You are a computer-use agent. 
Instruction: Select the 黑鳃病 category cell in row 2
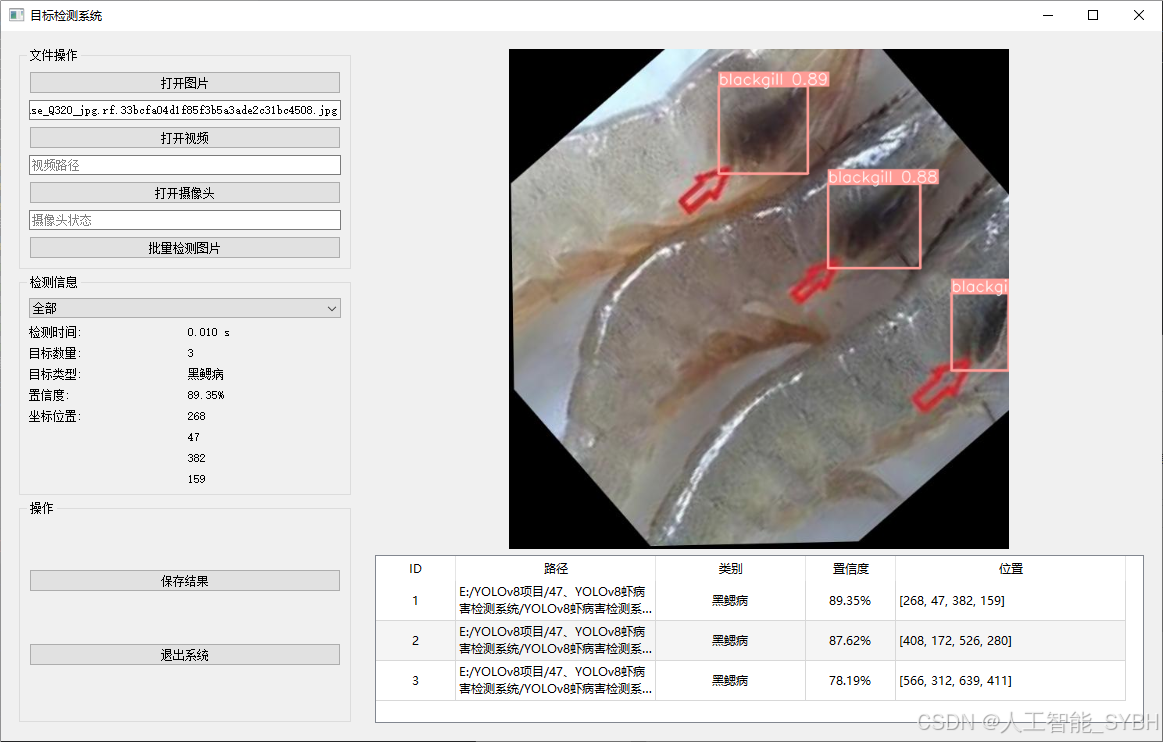(731, 640)
